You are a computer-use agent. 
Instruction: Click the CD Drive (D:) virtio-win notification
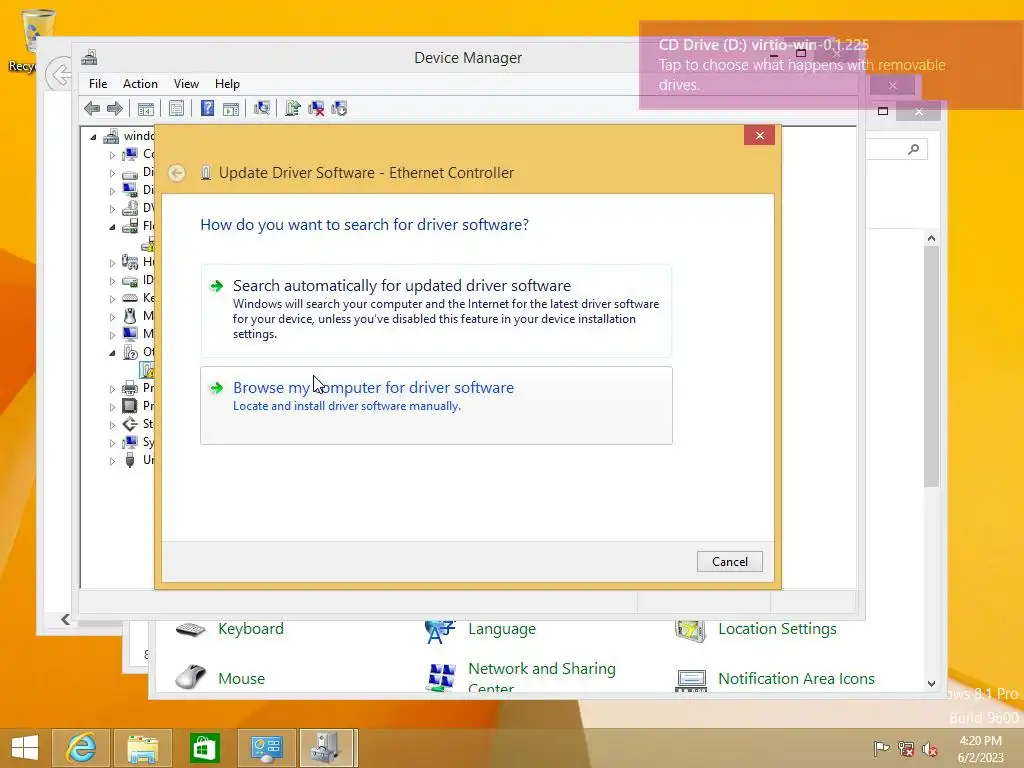831,65
